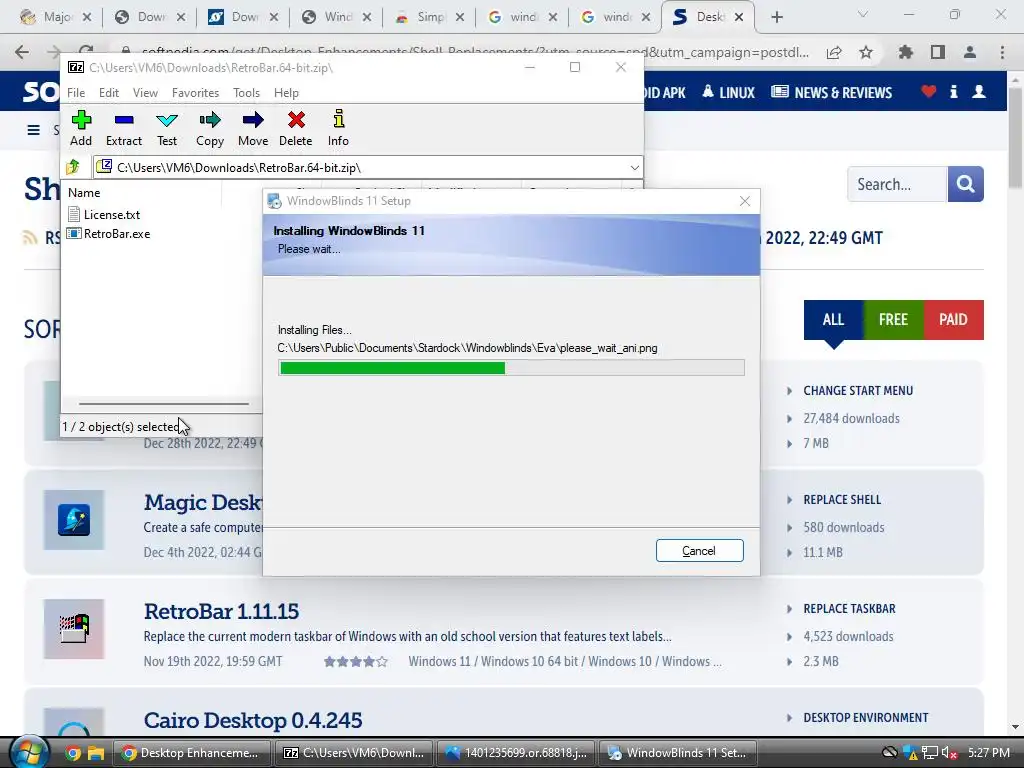1024x768 pixels.
Task: Open pinned File Explorer on the taskbar
Action: tap(97, 754)
